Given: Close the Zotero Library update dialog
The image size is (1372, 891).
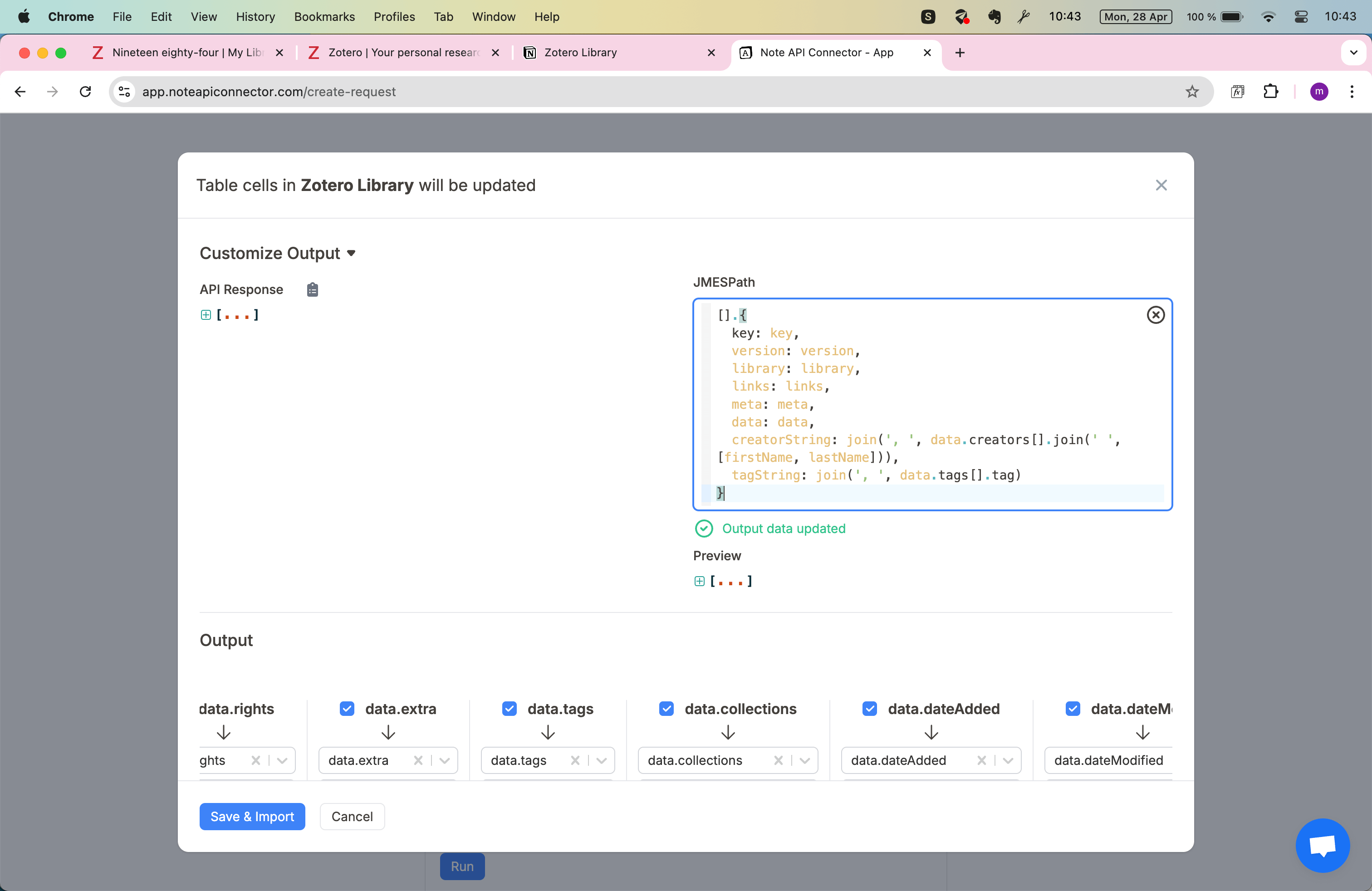Looking at the screenshot, I should point(1161,185).
